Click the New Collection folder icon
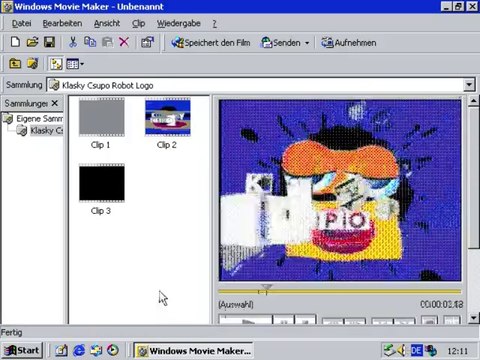This screenshot has width=480, height=360. [x=32, y=63]
